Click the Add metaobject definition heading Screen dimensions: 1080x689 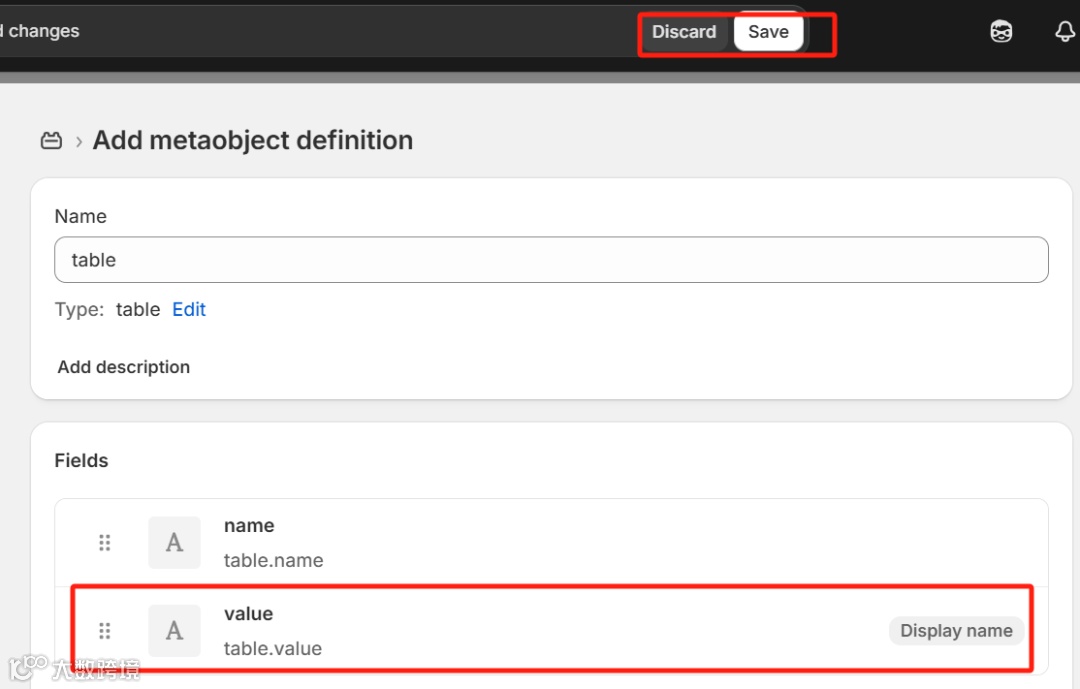coord(253,141)
